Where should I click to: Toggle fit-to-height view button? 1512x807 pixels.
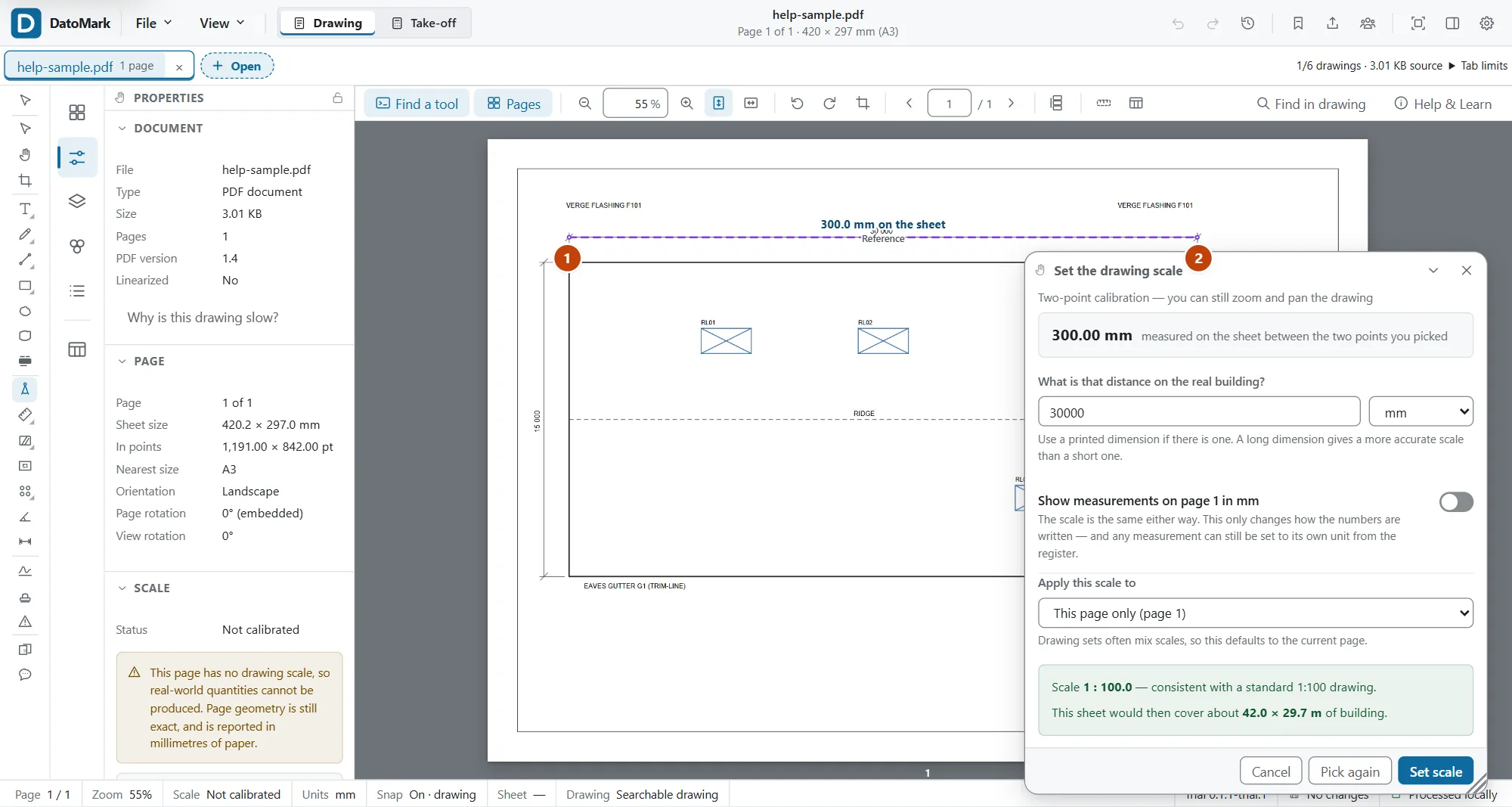pyautogui.click(x=718, y=104)
